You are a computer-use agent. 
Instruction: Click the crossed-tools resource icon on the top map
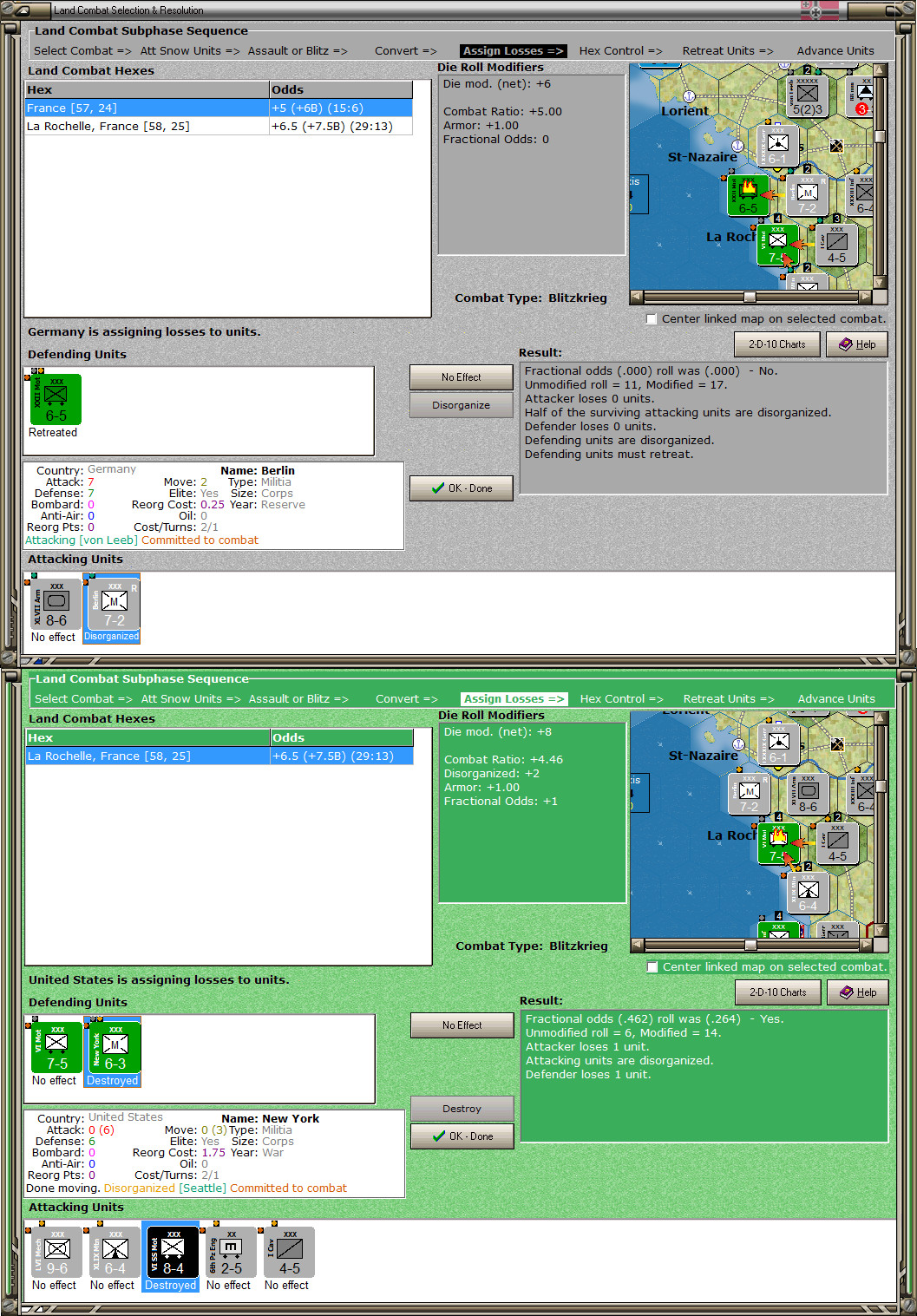point(836,146)
